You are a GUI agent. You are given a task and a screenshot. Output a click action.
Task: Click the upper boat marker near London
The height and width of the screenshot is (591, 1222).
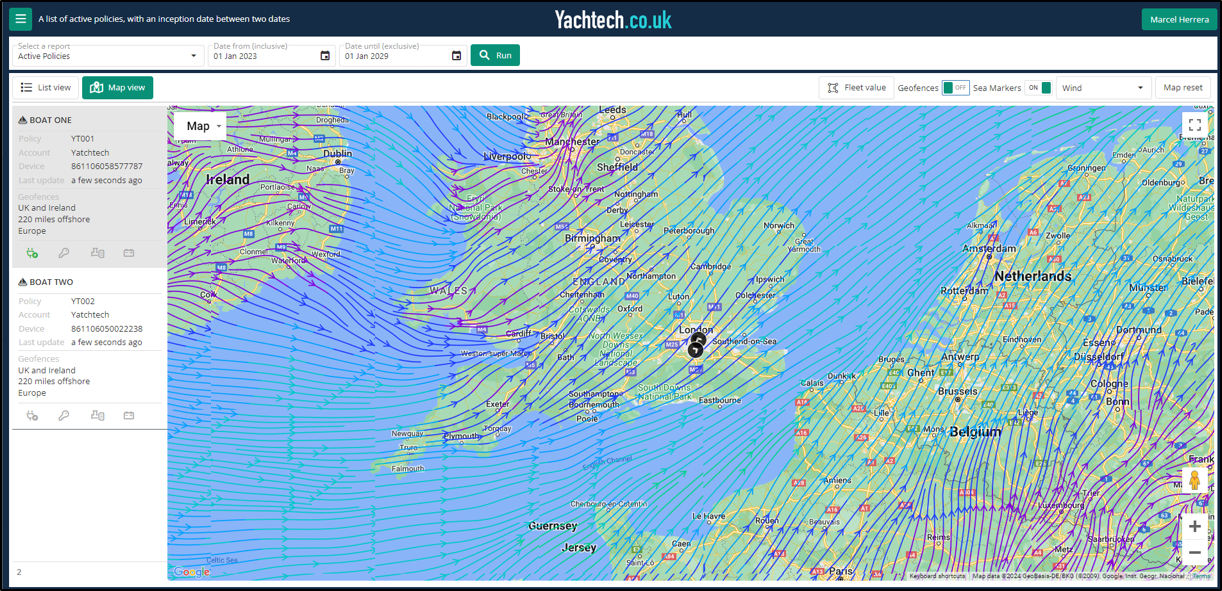coord(698,340)
